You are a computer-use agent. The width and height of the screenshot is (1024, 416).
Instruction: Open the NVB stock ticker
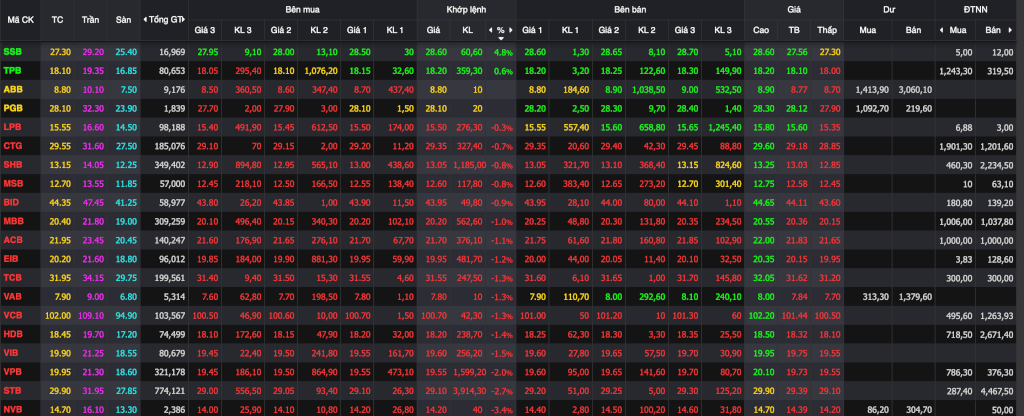click(x=12, y=410)
